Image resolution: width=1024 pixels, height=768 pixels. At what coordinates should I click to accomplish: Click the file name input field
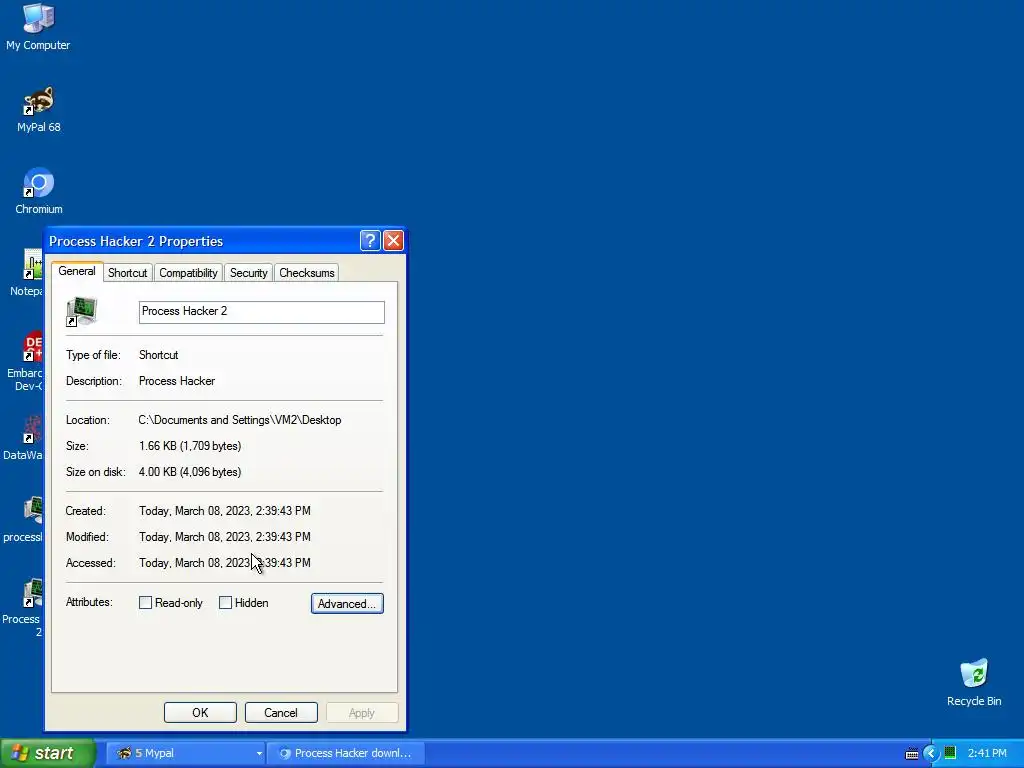[261, 312]
